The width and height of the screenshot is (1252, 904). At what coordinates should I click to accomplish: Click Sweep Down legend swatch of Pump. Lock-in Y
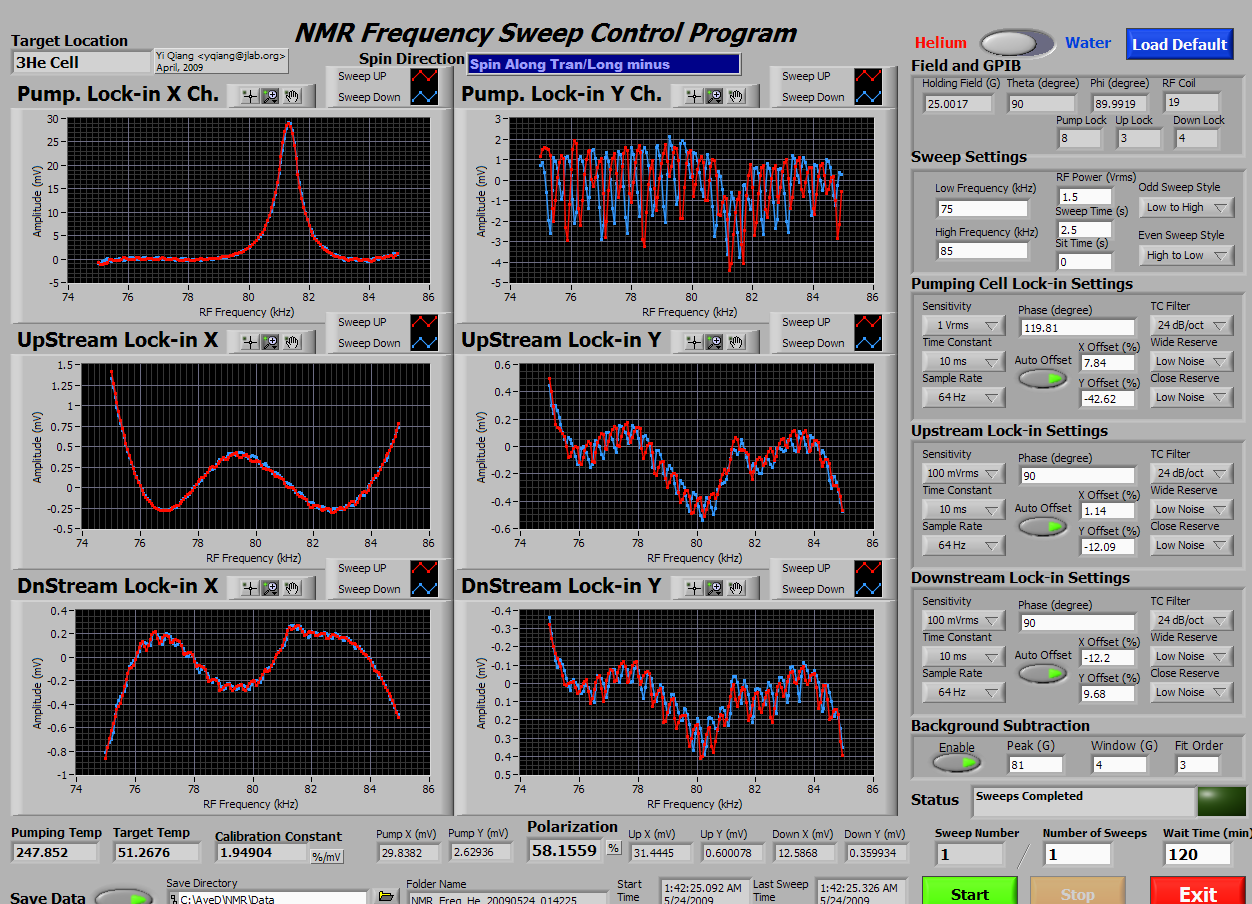coord(870,97)
